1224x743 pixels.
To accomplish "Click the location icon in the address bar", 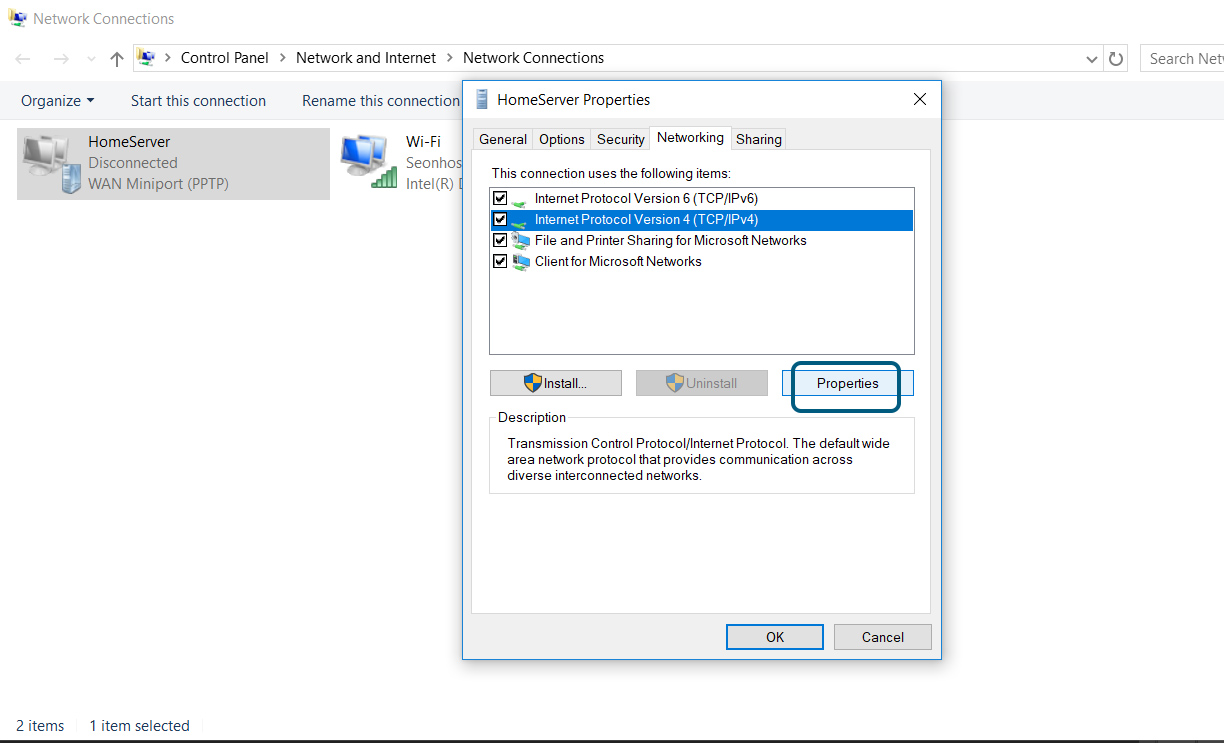I will click(x=146, y=58).
